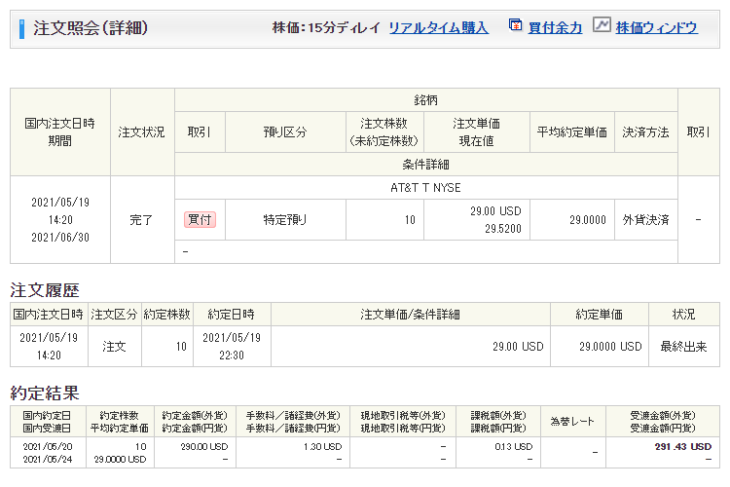Click the 外貨決済 settlement method cell

coord(644,219)
